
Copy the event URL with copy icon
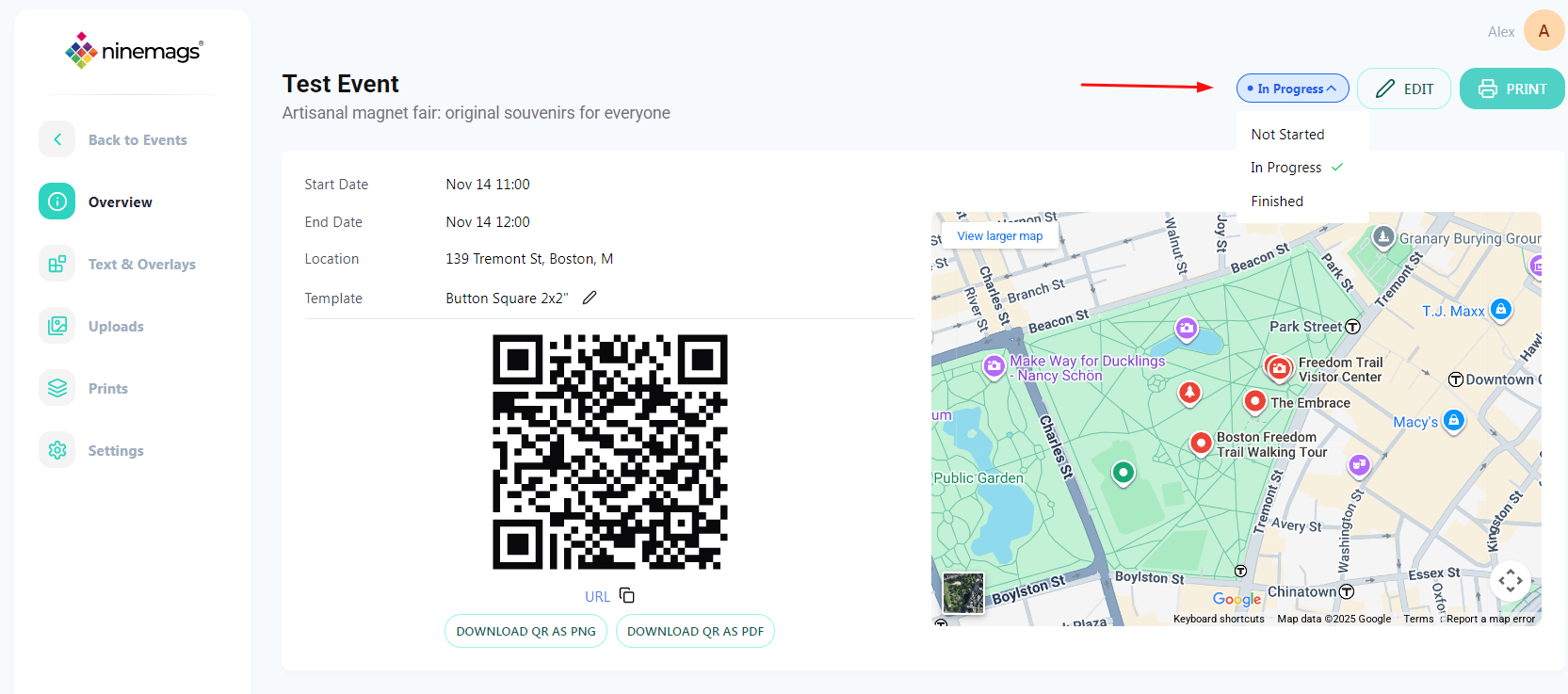coord(627,595)
